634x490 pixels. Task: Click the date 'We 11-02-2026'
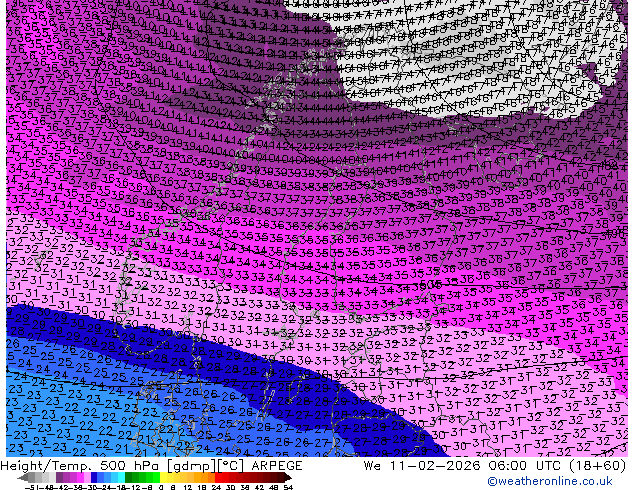coord(422,466)
